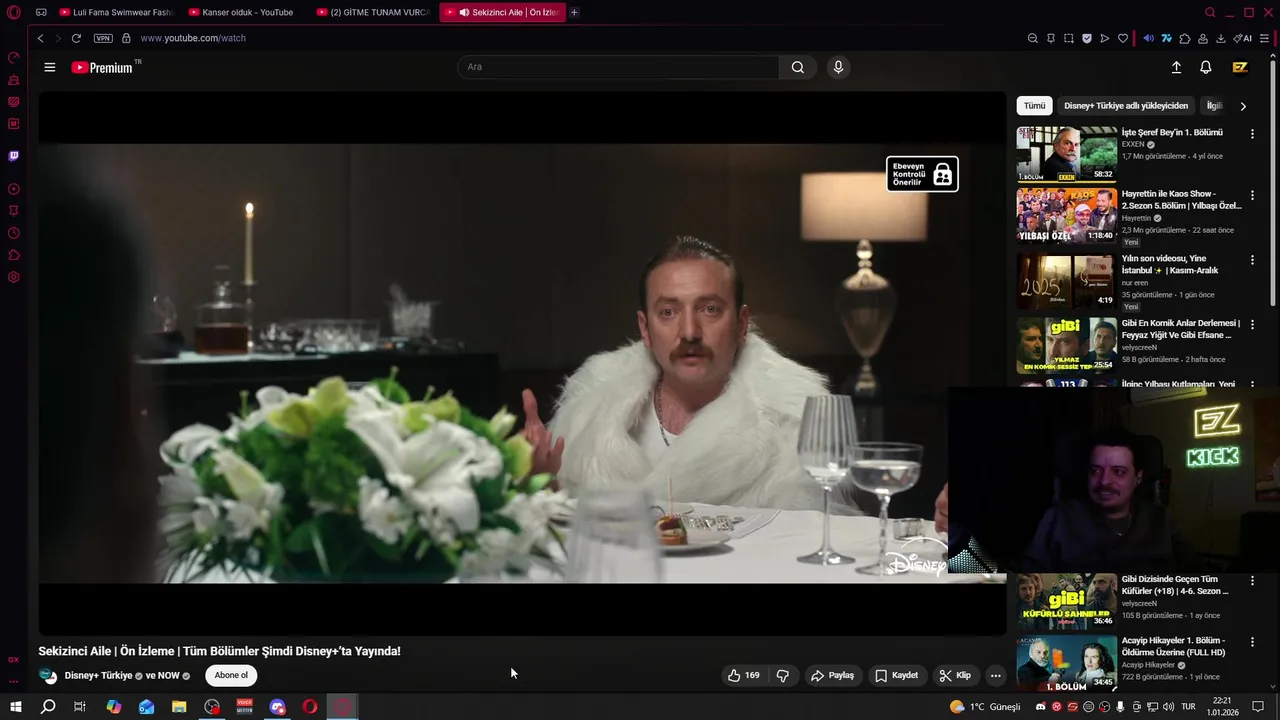Open the account avatar menu
Viewport: 1280px width, 720px height.
click(x=1240, y=67)
